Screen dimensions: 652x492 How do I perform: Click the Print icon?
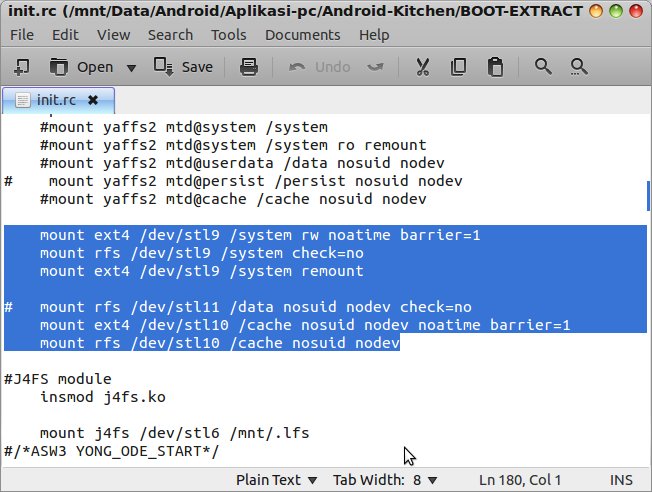pyautogui.click(x=249, y=67)
